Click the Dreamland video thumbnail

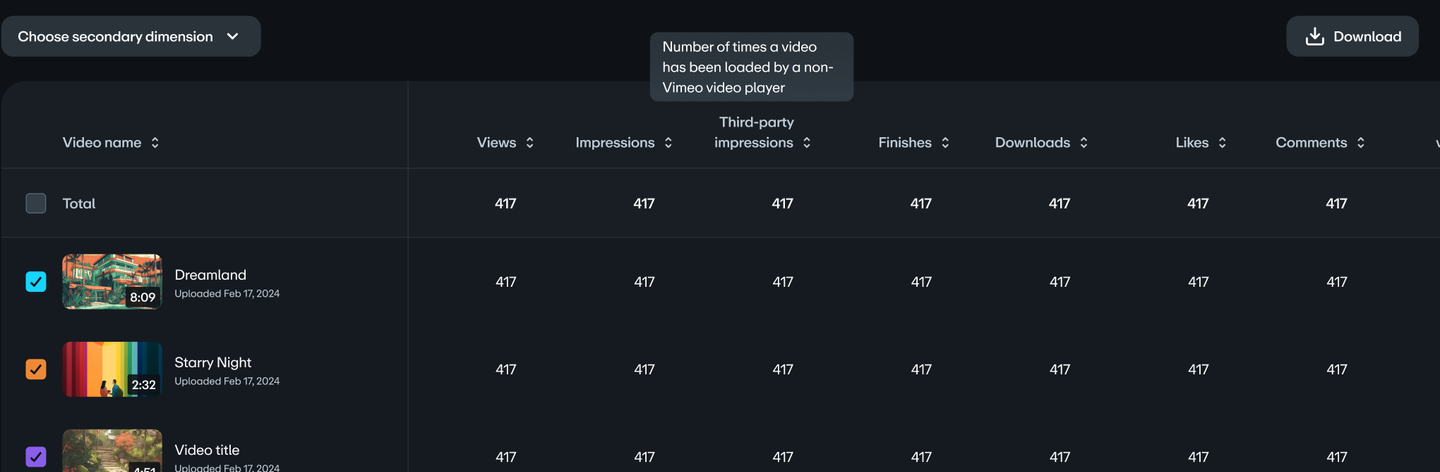pos(112,282)
